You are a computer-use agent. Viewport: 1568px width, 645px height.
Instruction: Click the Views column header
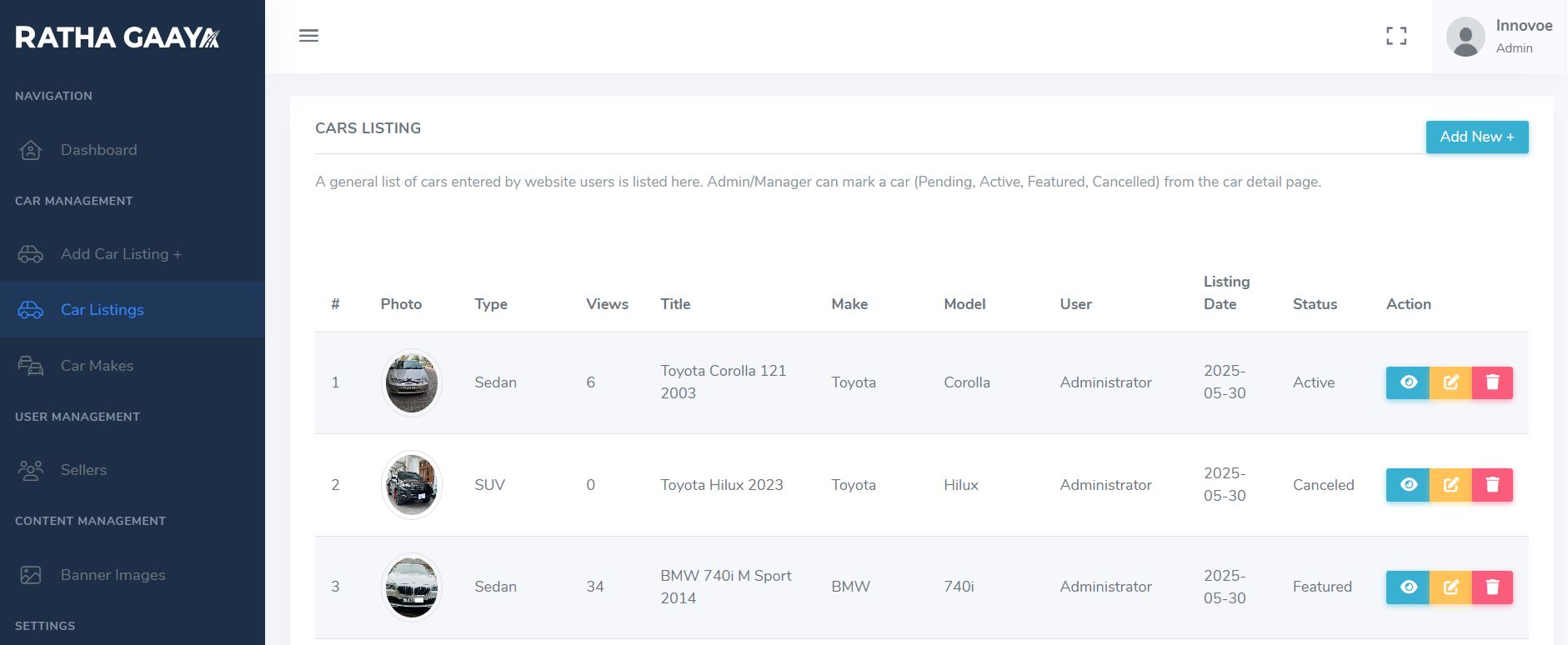pos(607,304)
